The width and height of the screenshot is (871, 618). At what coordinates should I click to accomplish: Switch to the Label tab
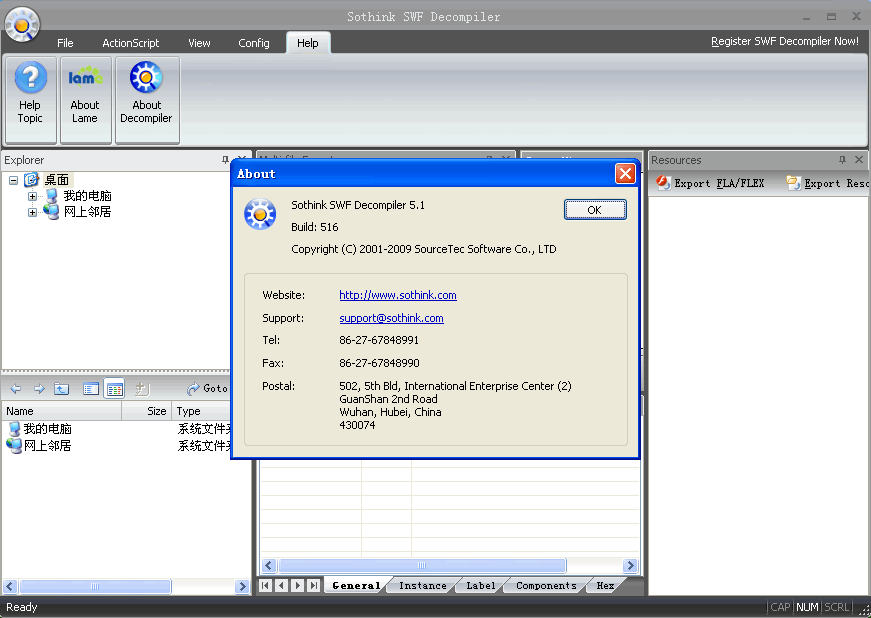pyautogui.click(x=480, y=585)
